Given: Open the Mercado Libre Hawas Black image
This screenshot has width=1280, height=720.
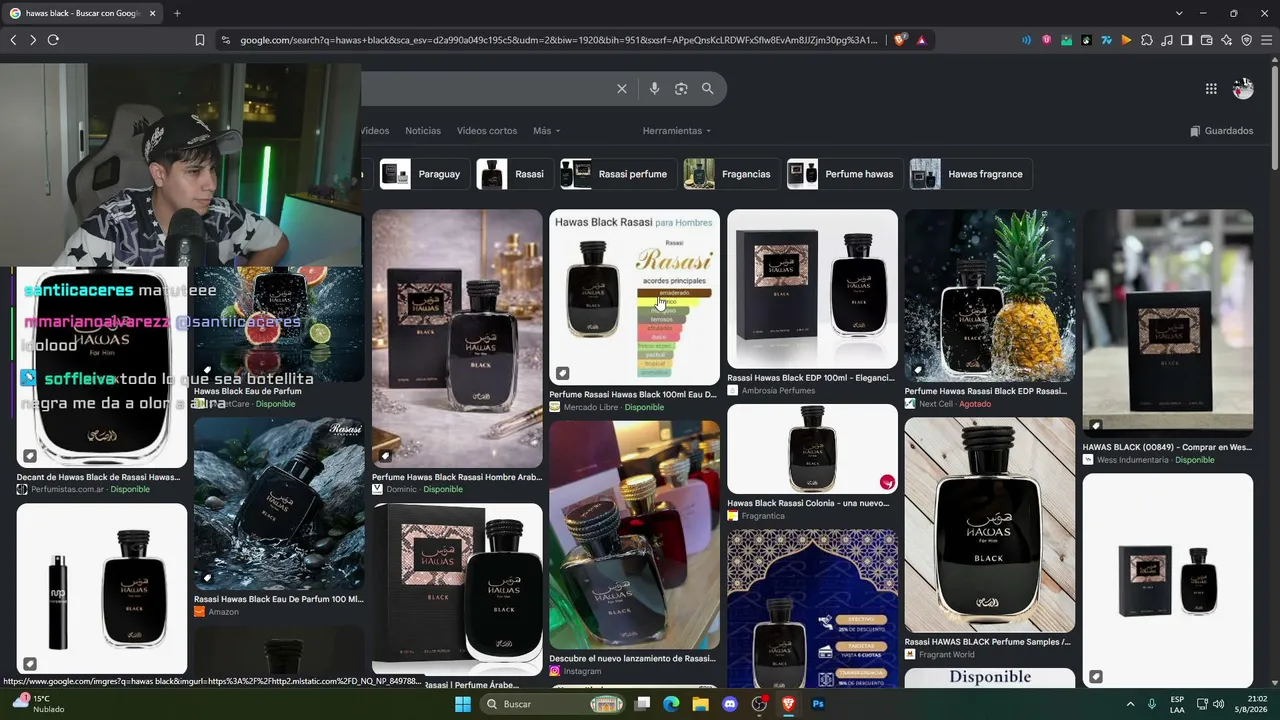Looking at the screenshot, I should [x=634, y=297].
